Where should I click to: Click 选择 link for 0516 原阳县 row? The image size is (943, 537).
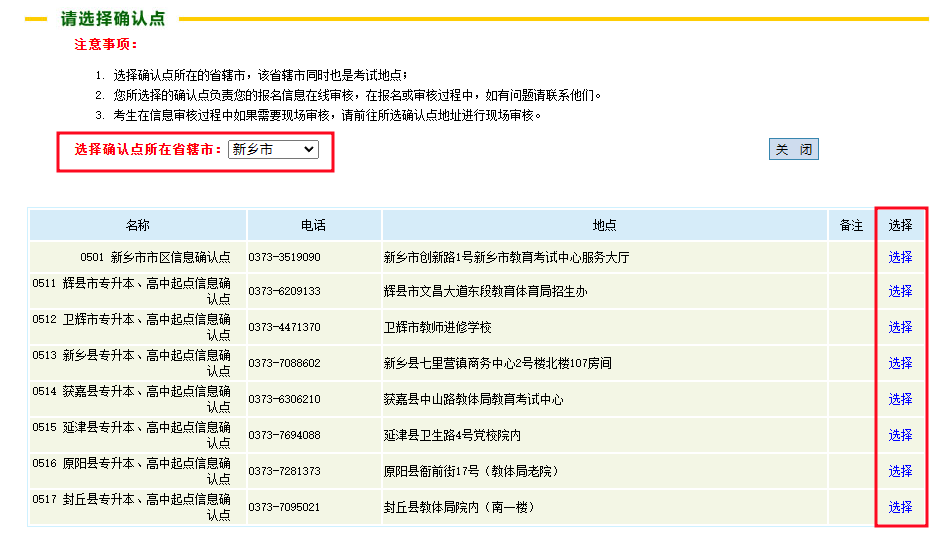pyautogui.click(x=900, y=471)
